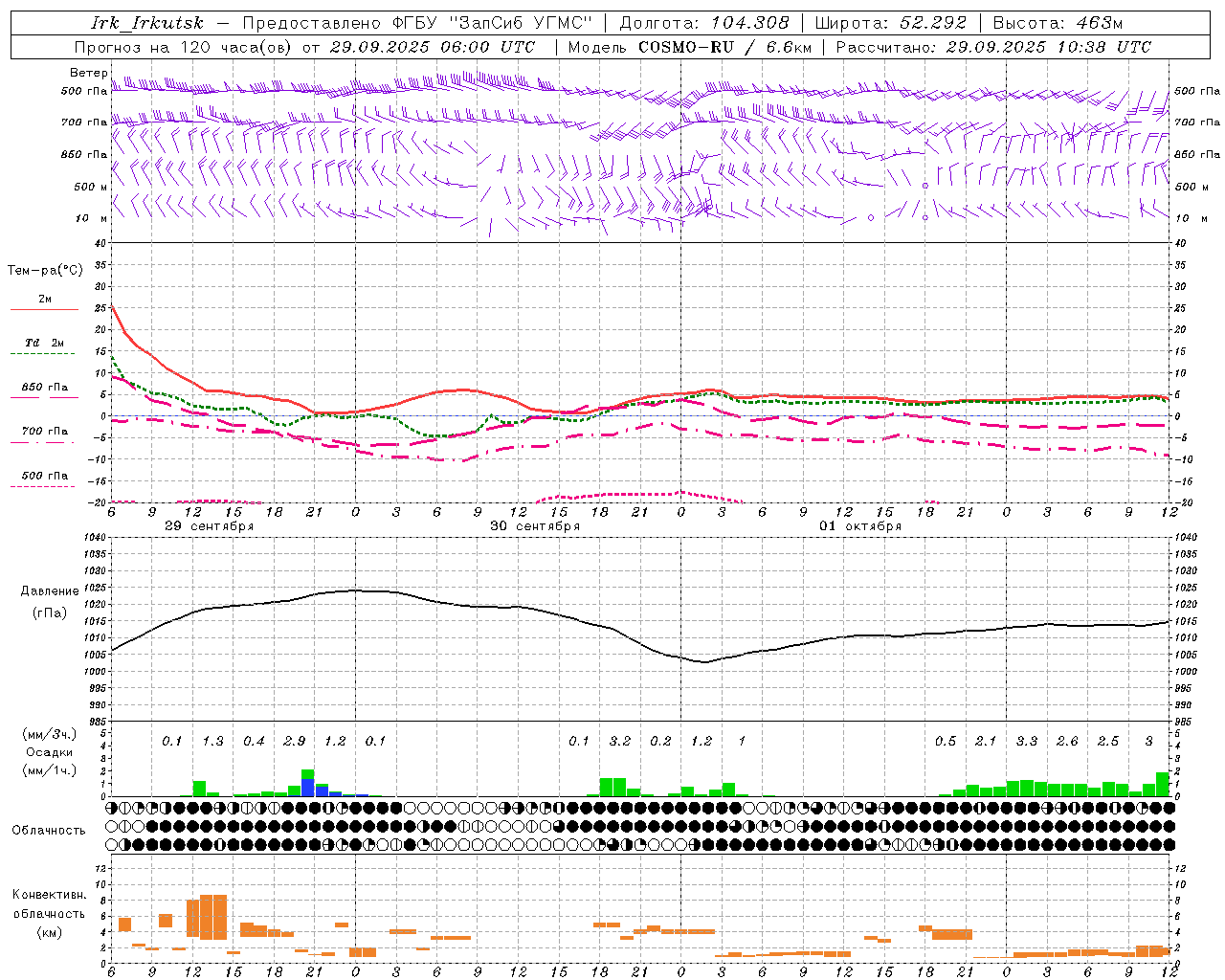Click the 0.4 three-hour precipitation value
The width and height of the screenshot is (1225, 980).
coord(254,742)
